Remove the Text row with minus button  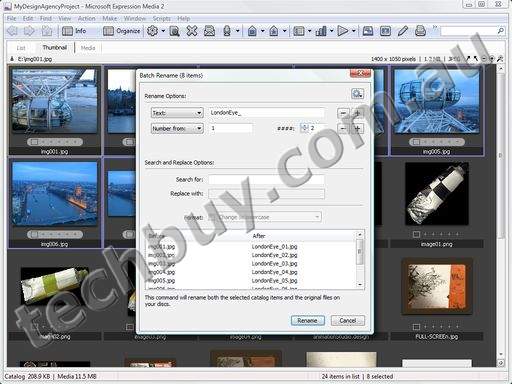tap(343, 113)
